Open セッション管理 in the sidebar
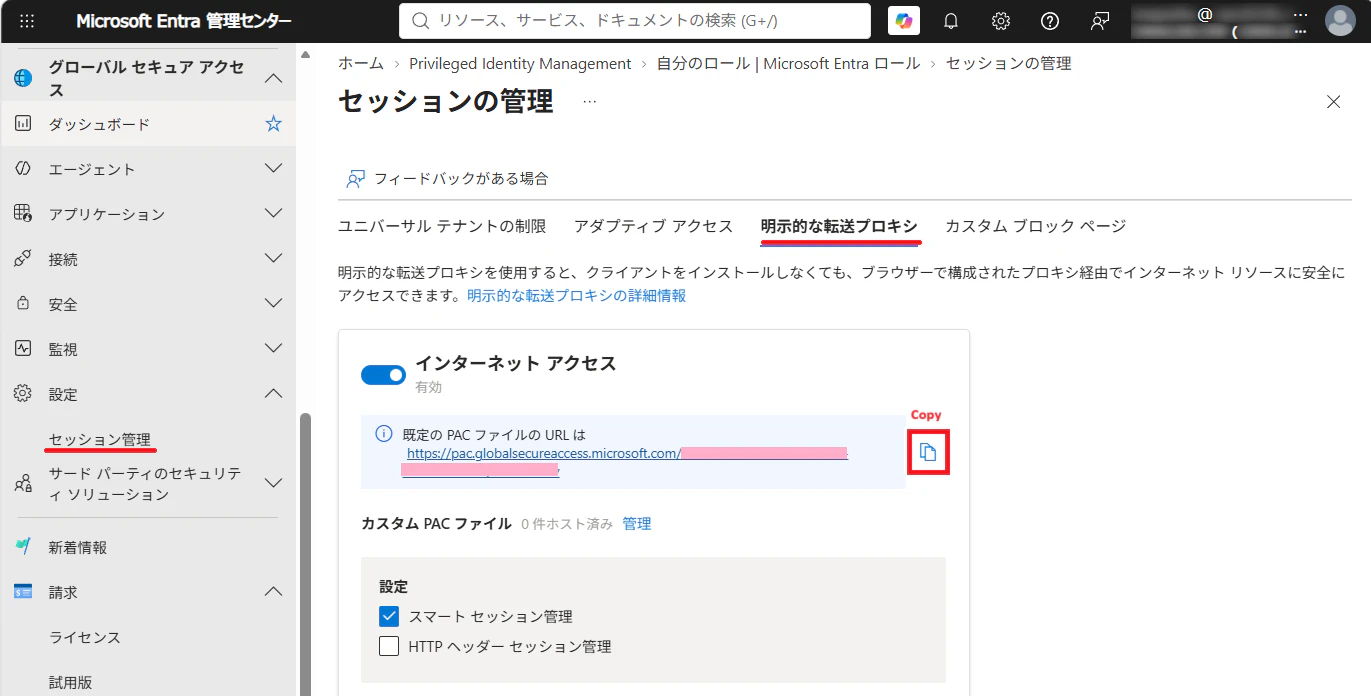 click(x=100, y=439)
